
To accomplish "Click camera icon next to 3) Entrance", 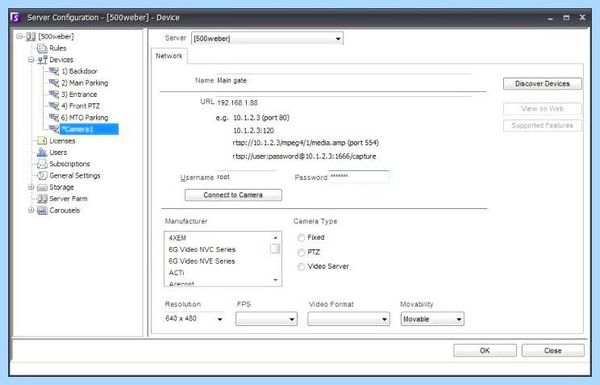I will (x=54, y=94).
